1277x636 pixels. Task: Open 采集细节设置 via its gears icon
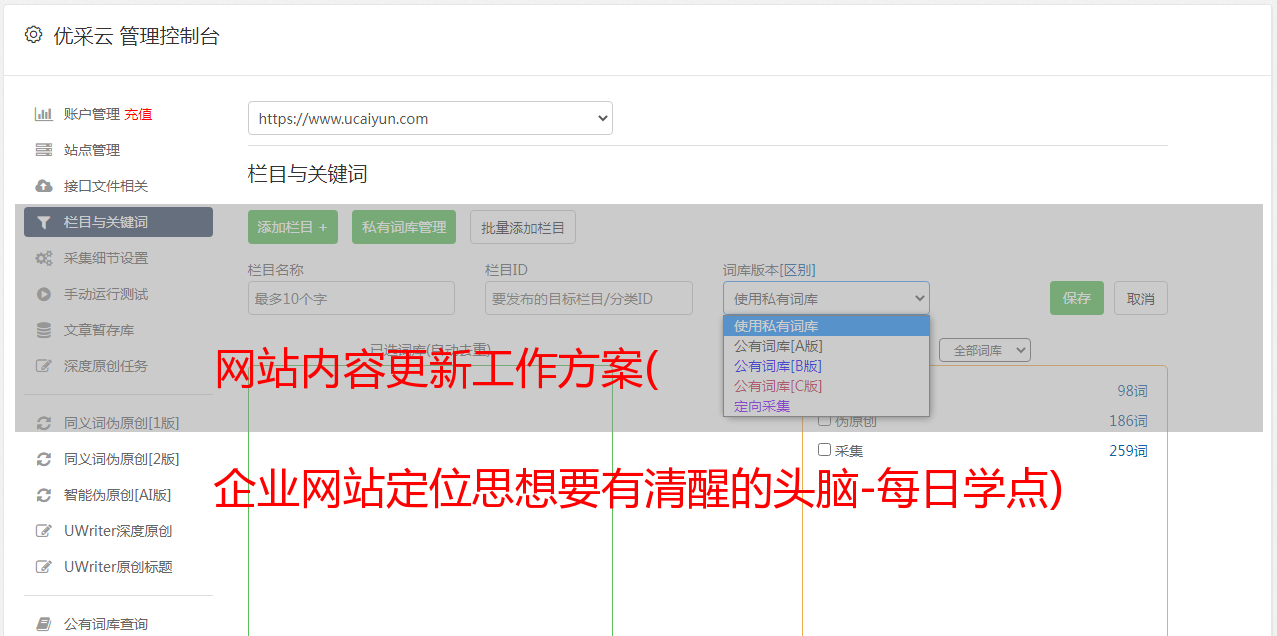[x=43, y=258]
